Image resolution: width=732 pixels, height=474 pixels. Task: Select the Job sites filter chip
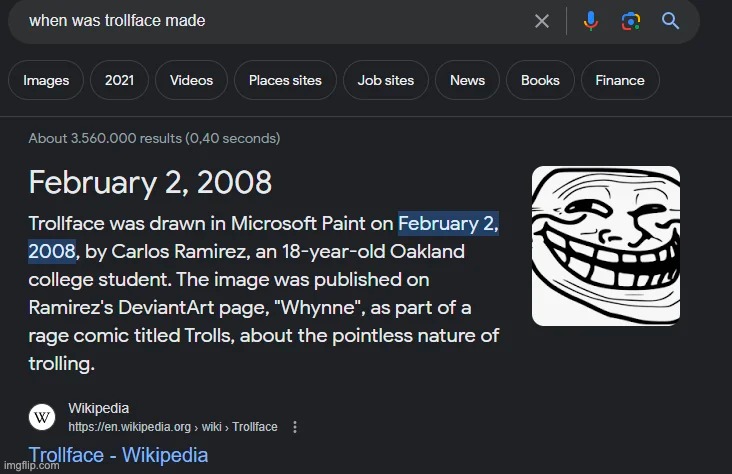(386, 81)
